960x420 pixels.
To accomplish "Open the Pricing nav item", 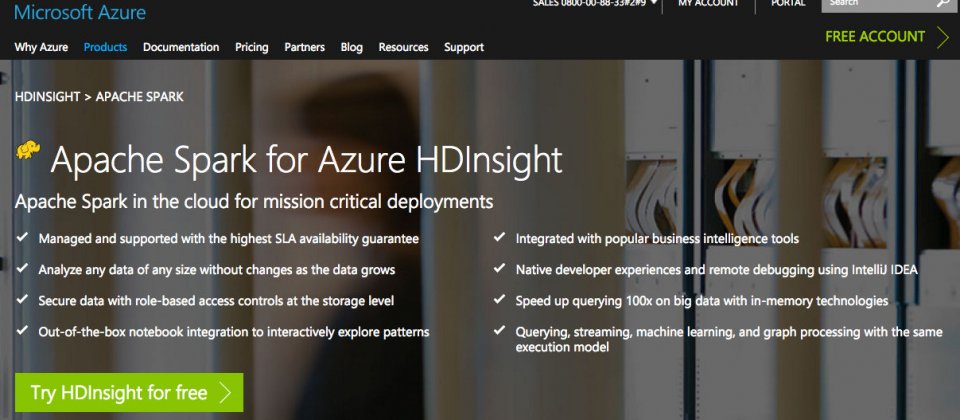I will pyautogui.click(x=252, y=47).
